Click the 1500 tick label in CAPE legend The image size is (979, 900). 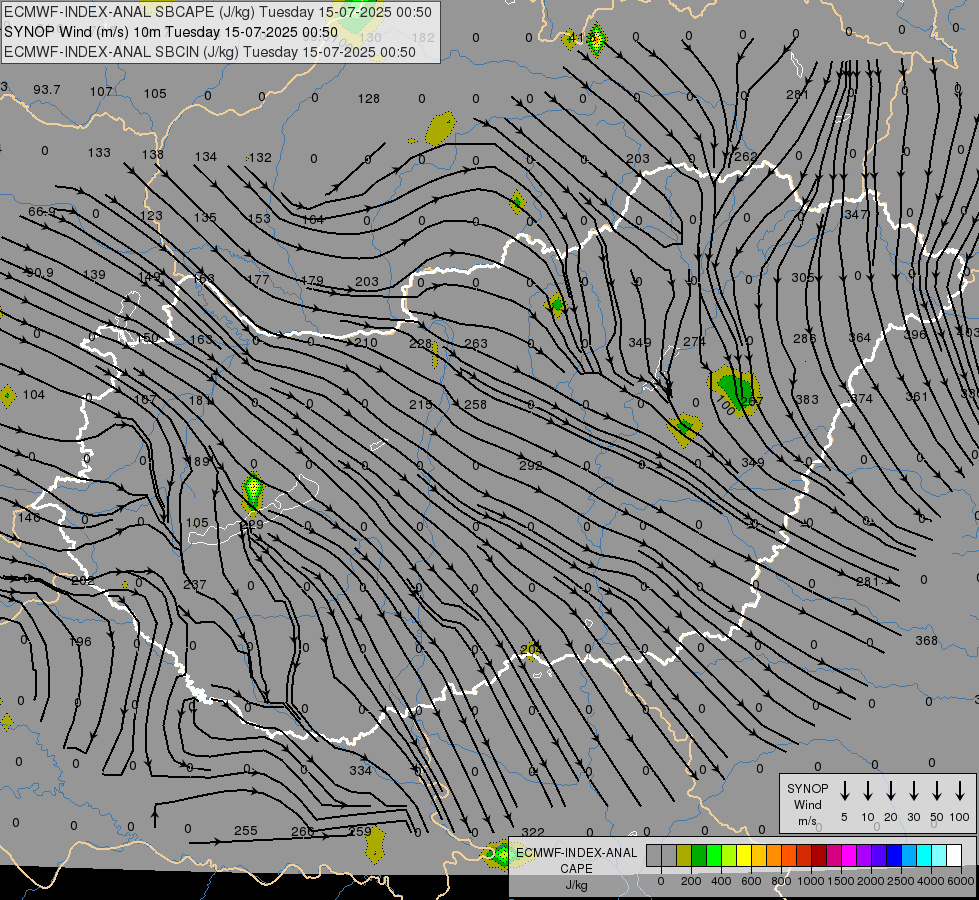click(x=841, y=881)
